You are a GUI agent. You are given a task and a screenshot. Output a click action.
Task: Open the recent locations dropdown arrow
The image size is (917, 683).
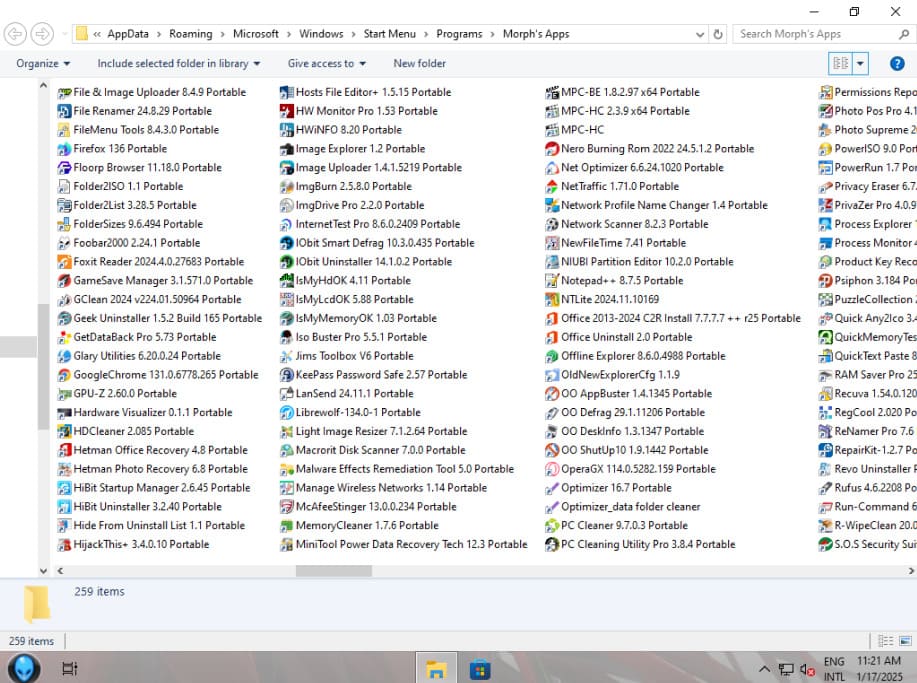64,34
